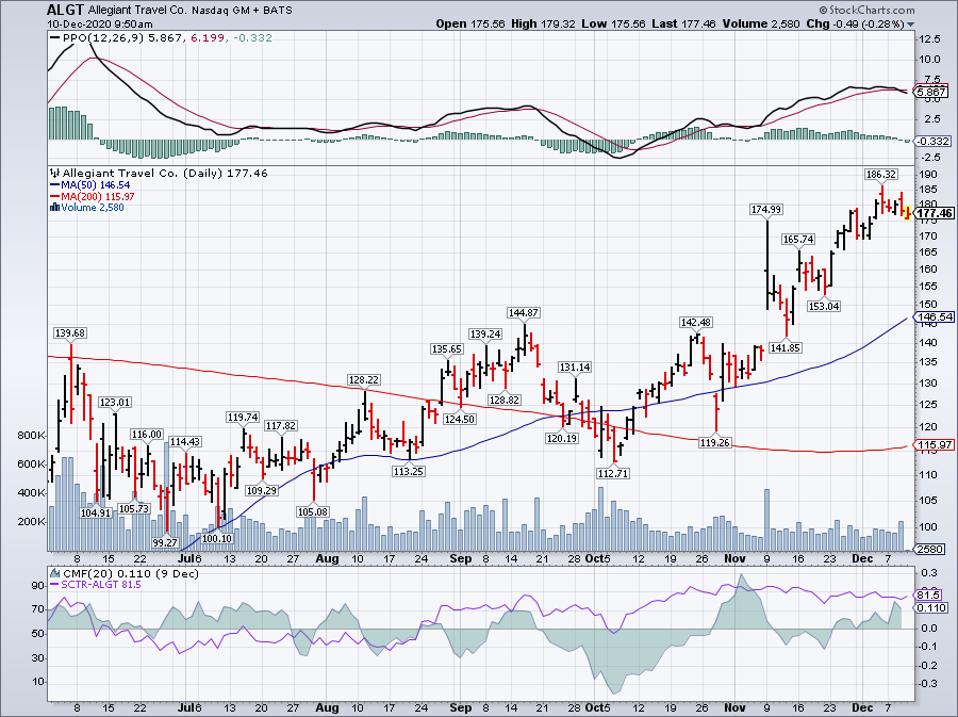Click the 131.14 price label

pyautogui.click(x=575, y=367)
